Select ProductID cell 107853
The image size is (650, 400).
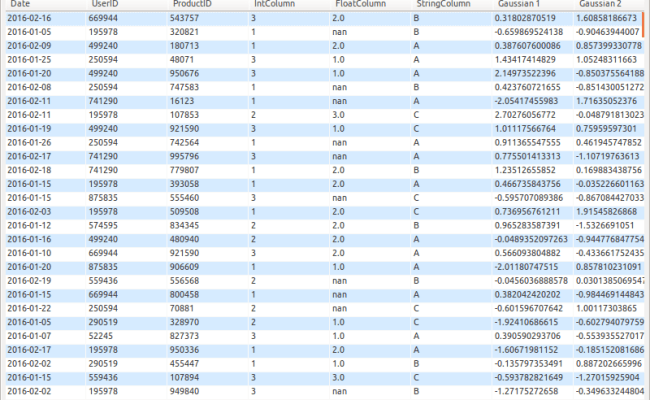click(184, 115)
